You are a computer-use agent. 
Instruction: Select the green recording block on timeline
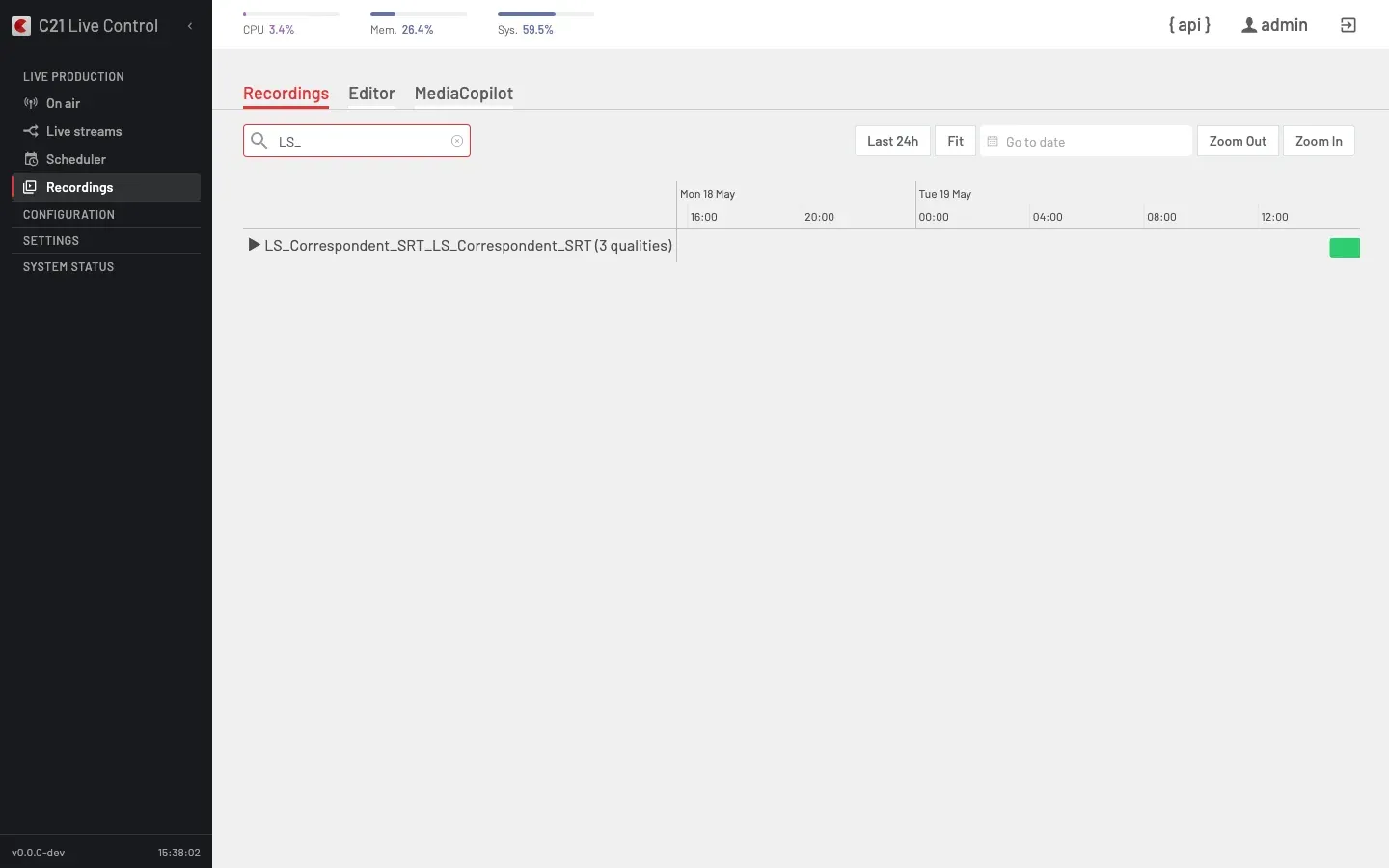(x=1345, y=248)
